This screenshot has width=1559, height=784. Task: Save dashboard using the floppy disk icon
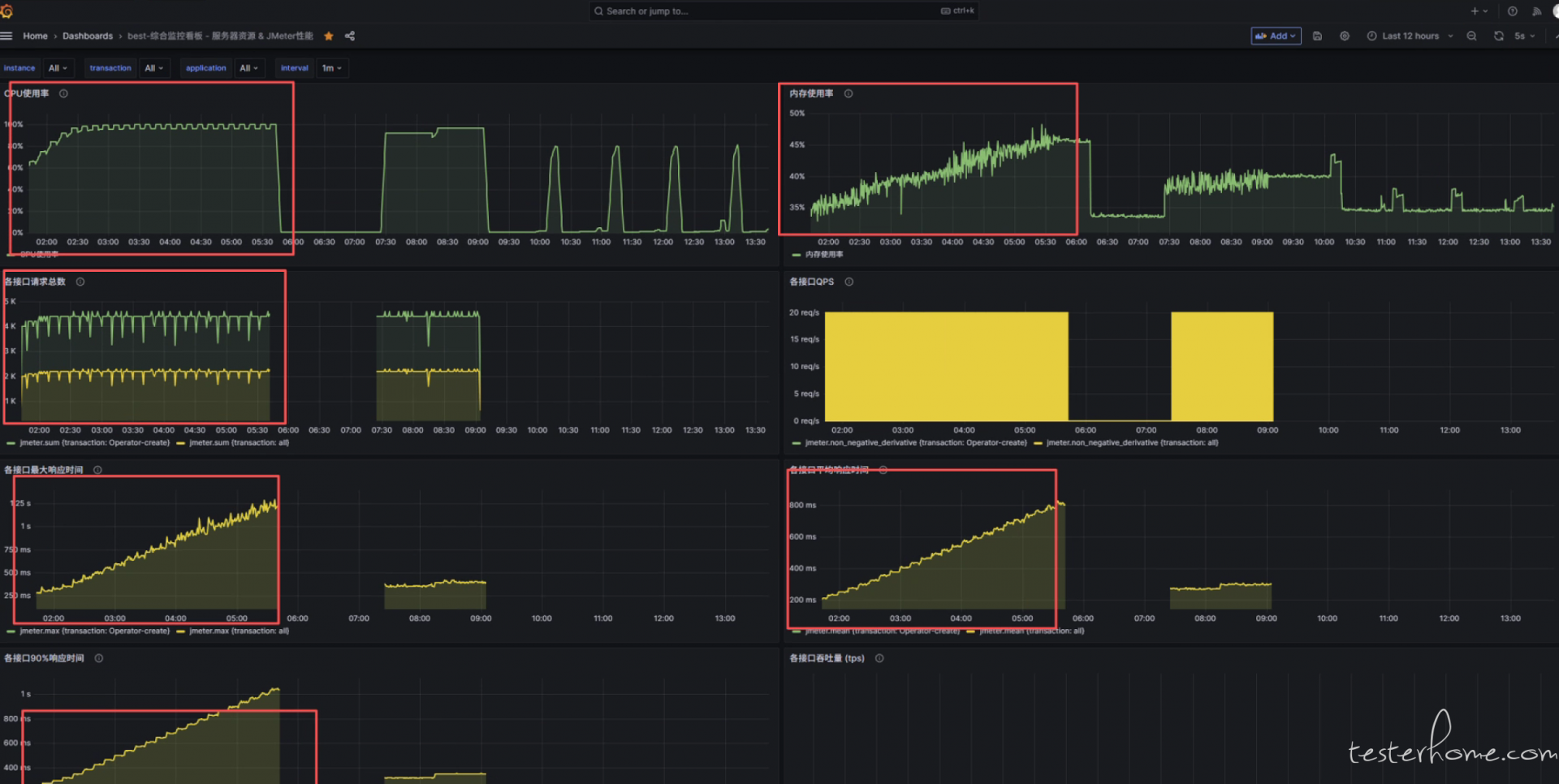click(1317, 36)
